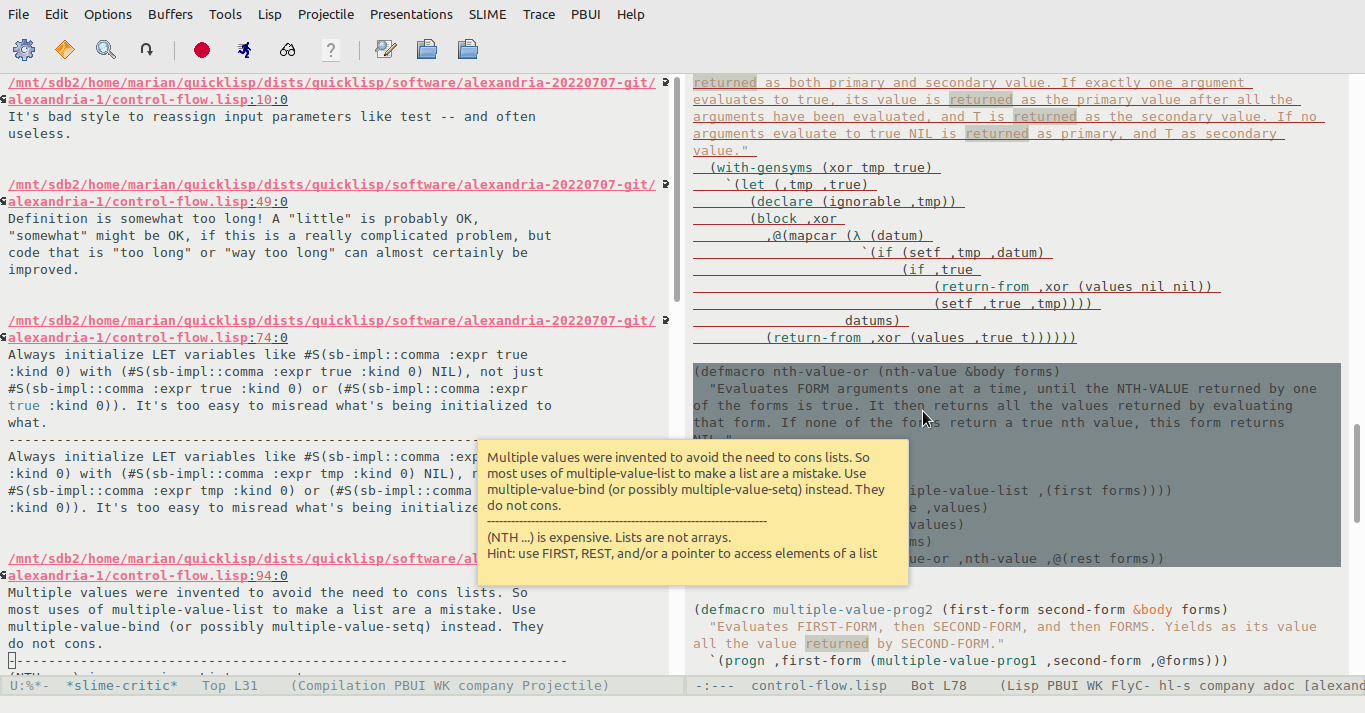Follow the control-flow.lisp:10:0 link
The height and width of the screenshot is (713, 1365).
pos(148,100)
